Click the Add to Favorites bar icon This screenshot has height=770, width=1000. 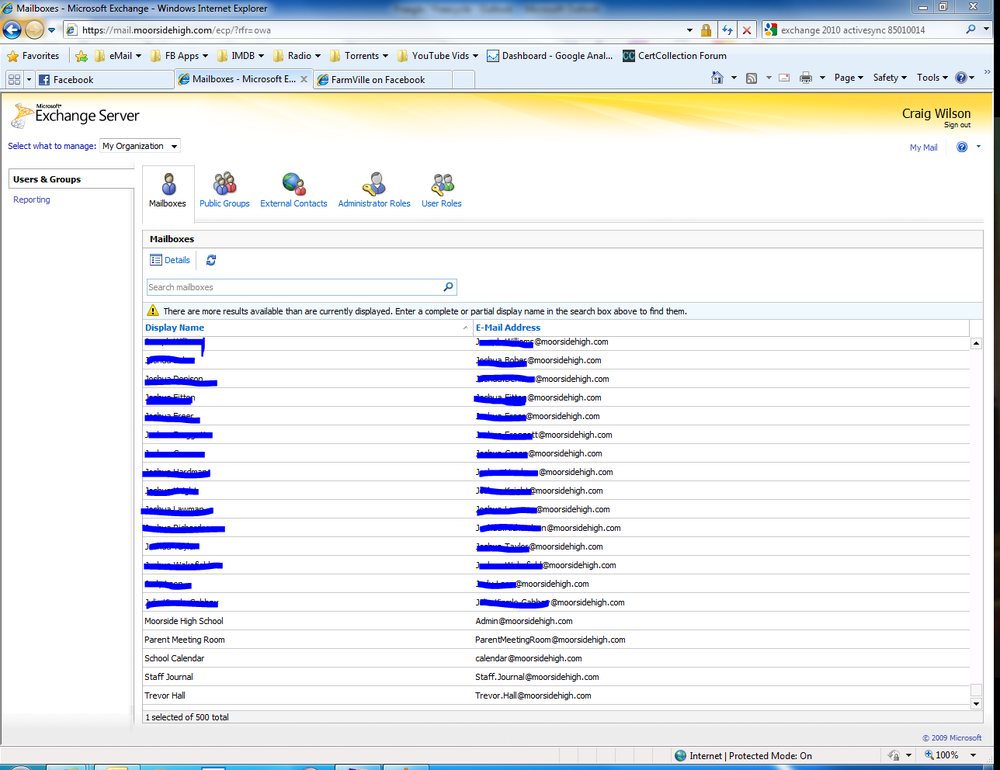[x=81, y=56]
